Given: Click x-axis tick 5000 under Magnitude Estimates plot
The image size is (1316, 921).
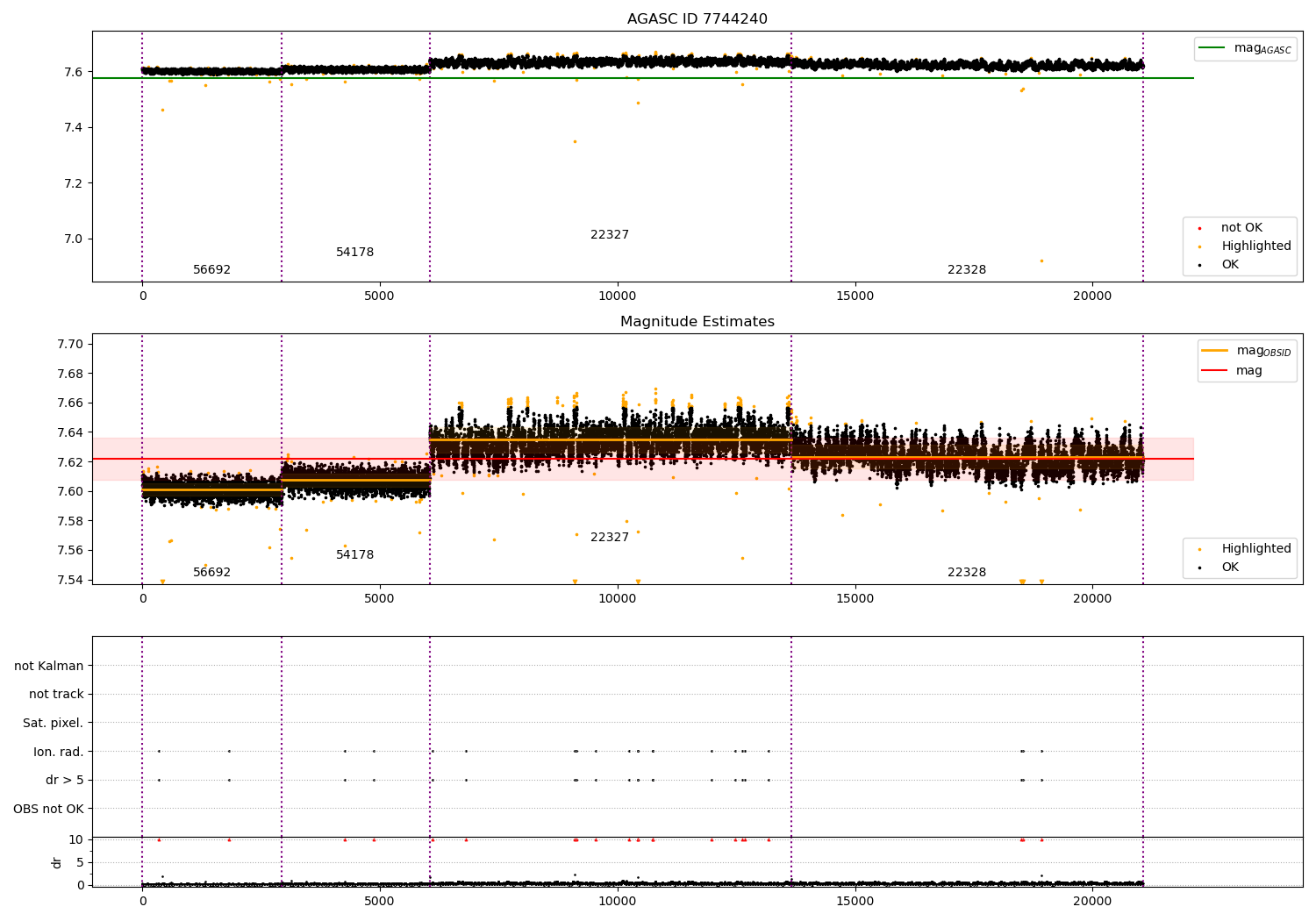Looking at the screenshot, I should [x=380, y=598].
